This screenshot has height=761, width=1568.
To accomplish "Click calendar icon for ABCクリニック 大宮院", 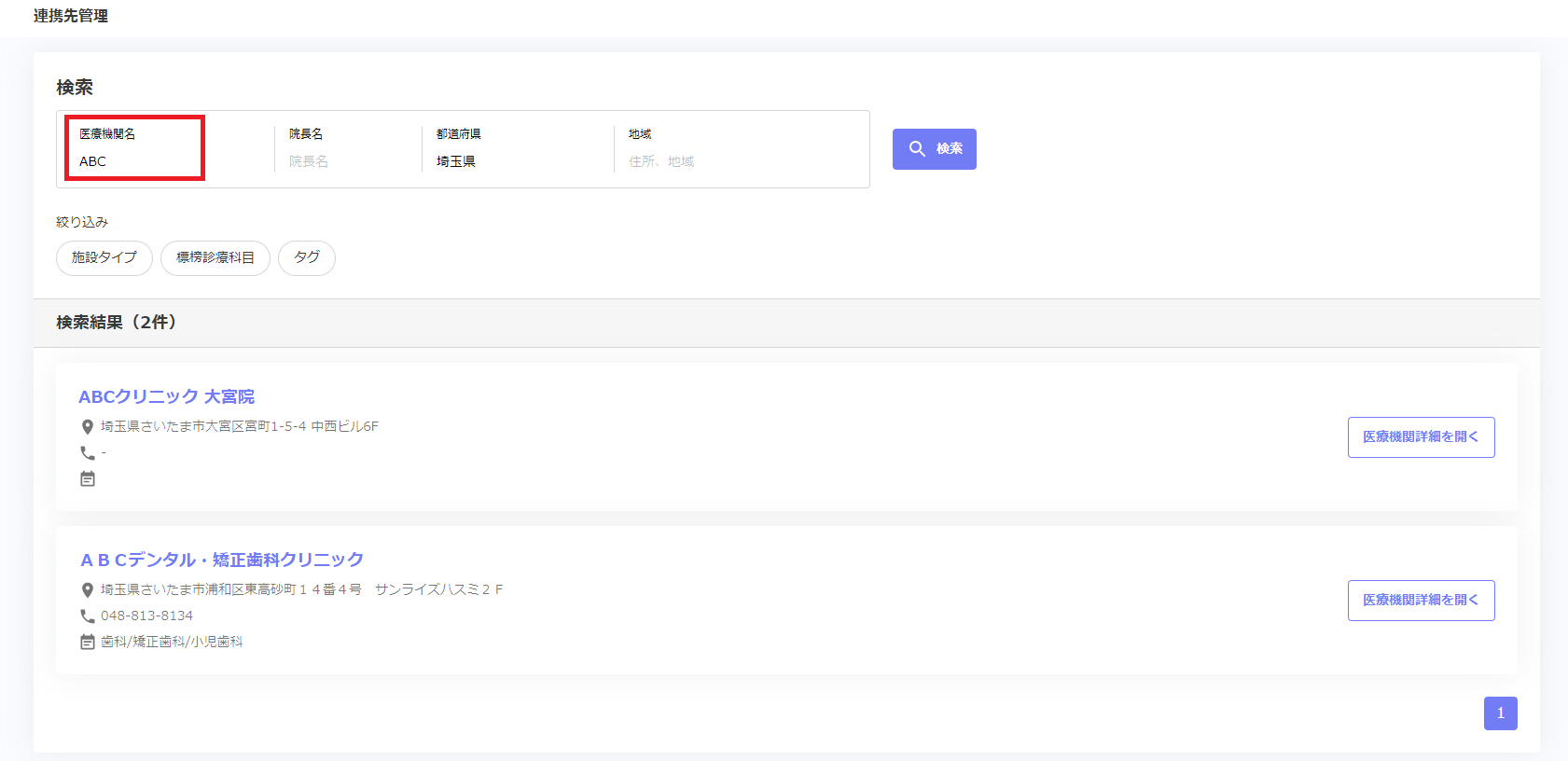I will [88, 478].
